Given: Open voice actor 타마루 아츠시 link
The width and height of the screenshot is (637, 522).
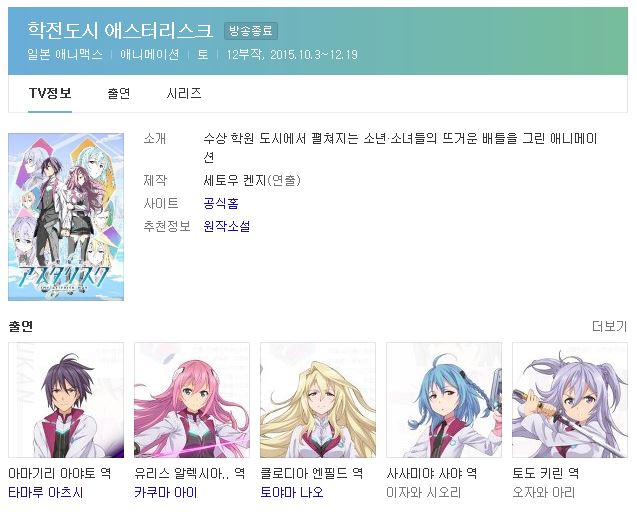Looking at the screenshot, I should coord(46,492).
